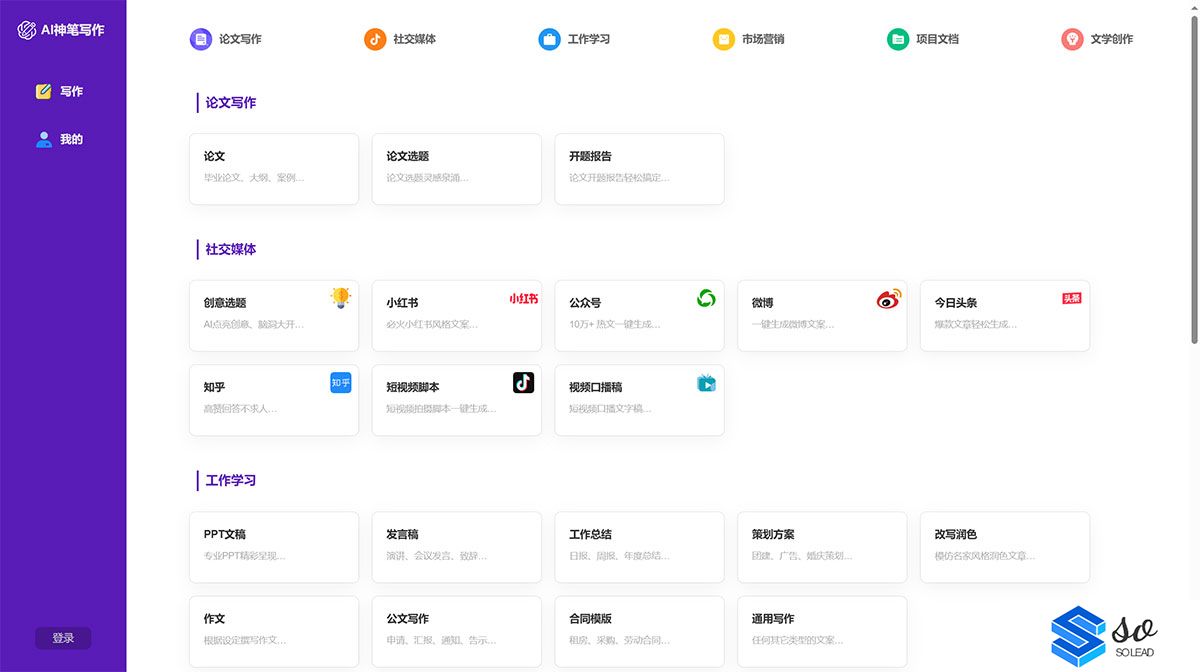This screenshot has height=672, width=1200.
Task: Open 写作 in the left sidebar
Action: [x=60, y=91]
